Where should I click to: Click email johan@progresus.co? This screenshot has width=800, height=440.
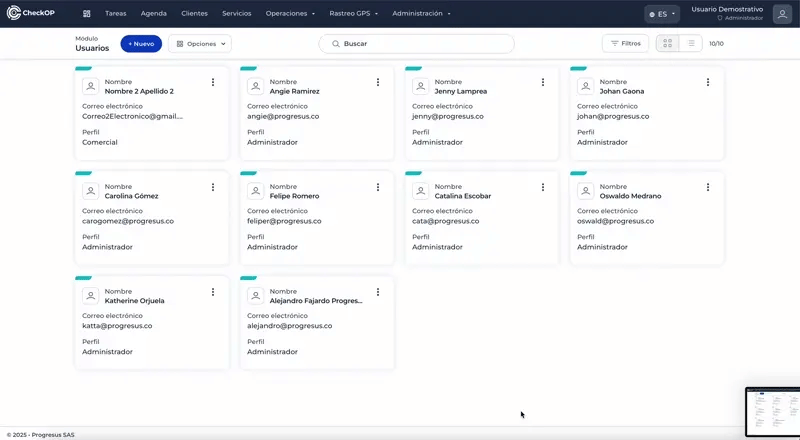613,116
